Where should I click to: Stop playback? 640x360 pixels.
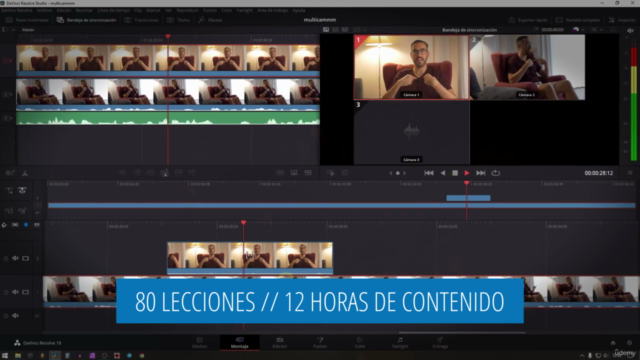tap(455, 173)
